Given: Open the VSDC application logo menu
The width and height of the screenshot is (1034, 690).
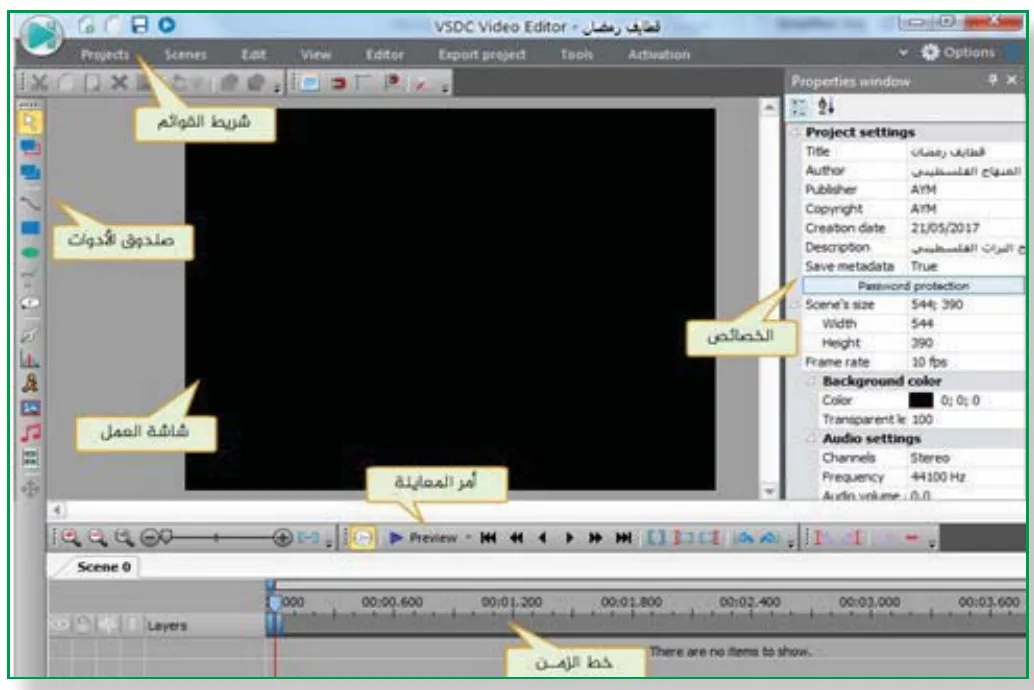Looking at the screenshot, I should [x=42, y=34].
